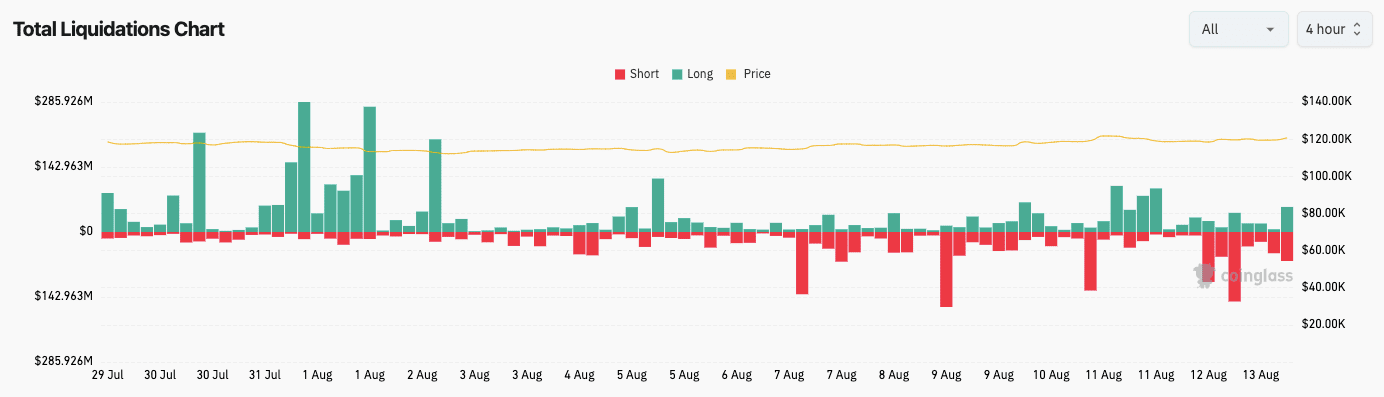Click the red Short legend swatch
Screen dimensions: 1384x397
620,74
